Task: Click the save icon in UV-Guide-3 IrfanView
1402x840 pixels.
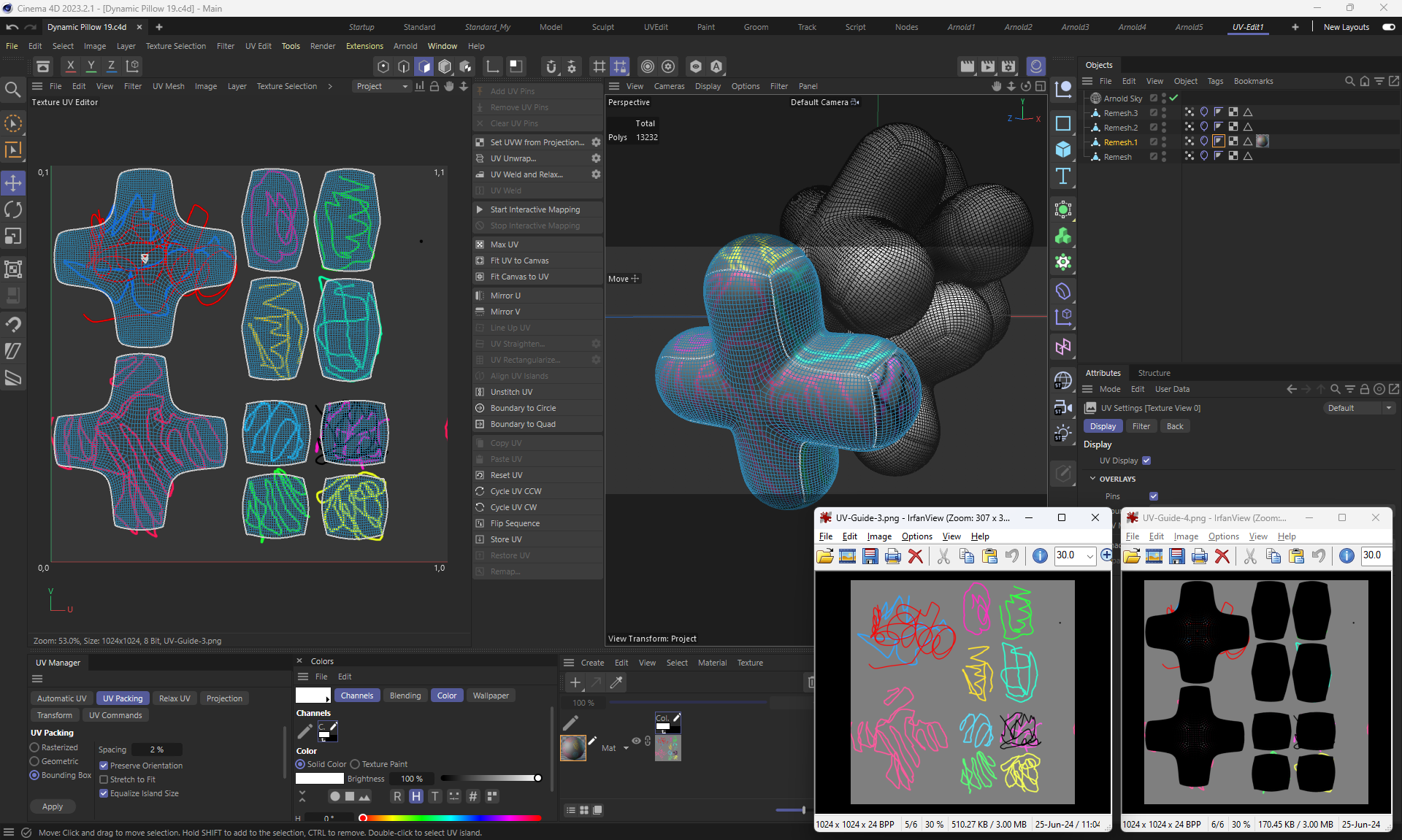Action: coord(870,556)
